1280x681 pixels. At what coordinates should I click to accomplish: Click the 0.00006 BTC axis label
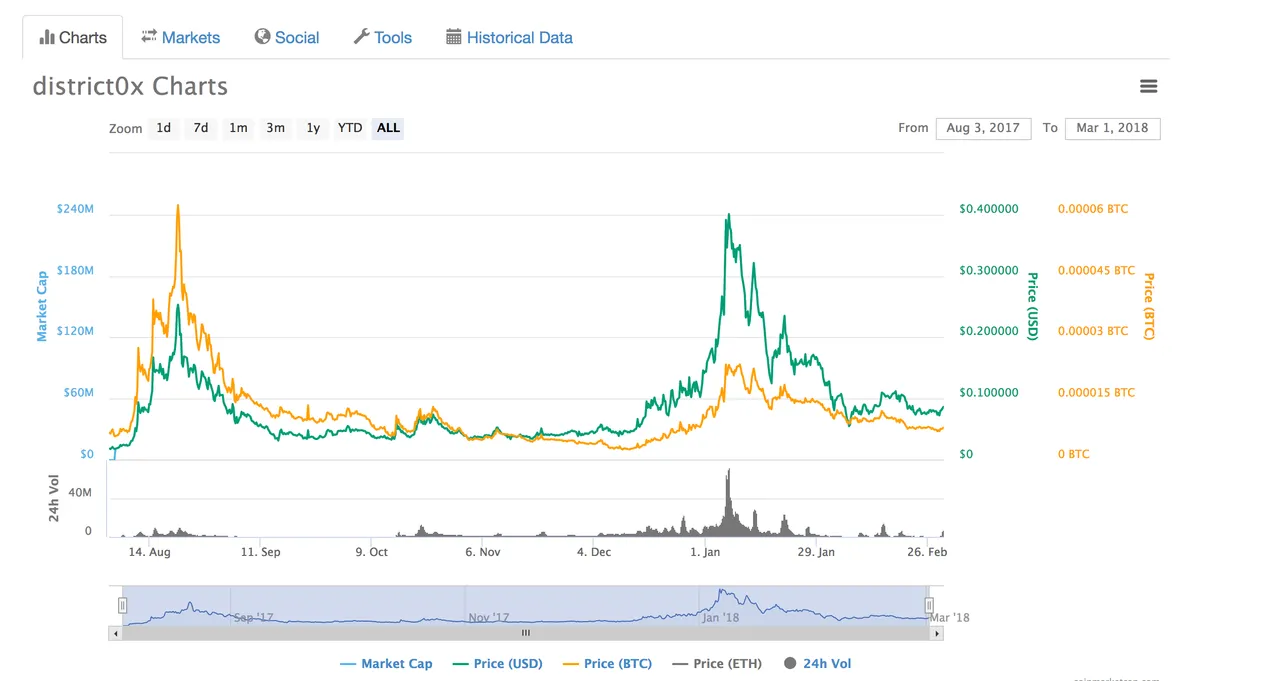1093,209
